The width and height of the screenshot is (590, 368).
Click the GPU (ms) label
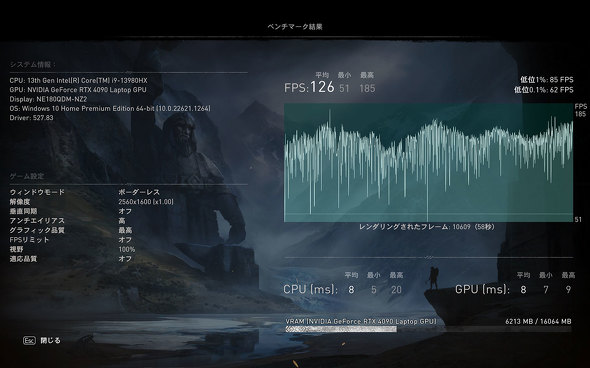(x=482, y=289)
